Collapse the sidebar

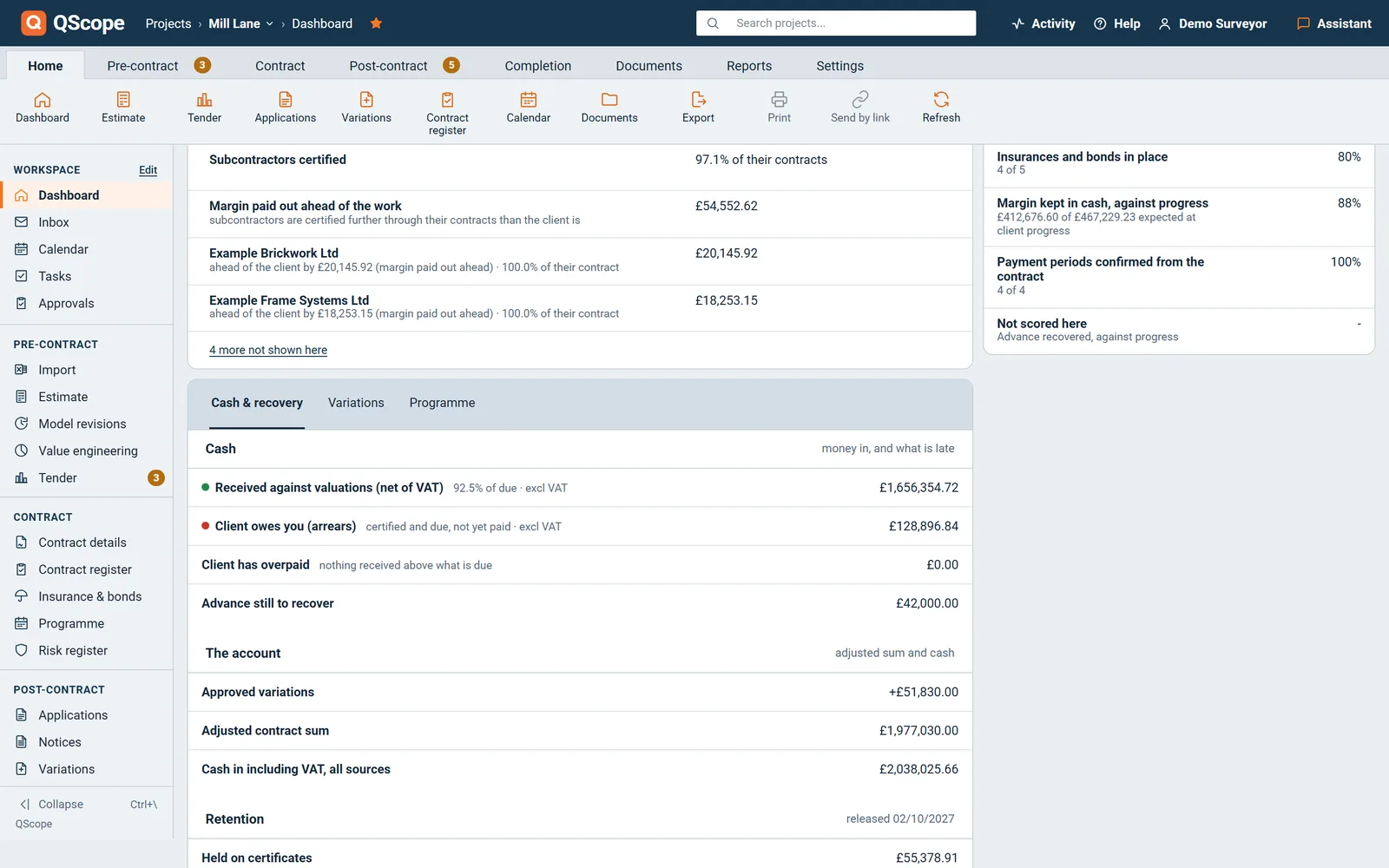point(87,805)
